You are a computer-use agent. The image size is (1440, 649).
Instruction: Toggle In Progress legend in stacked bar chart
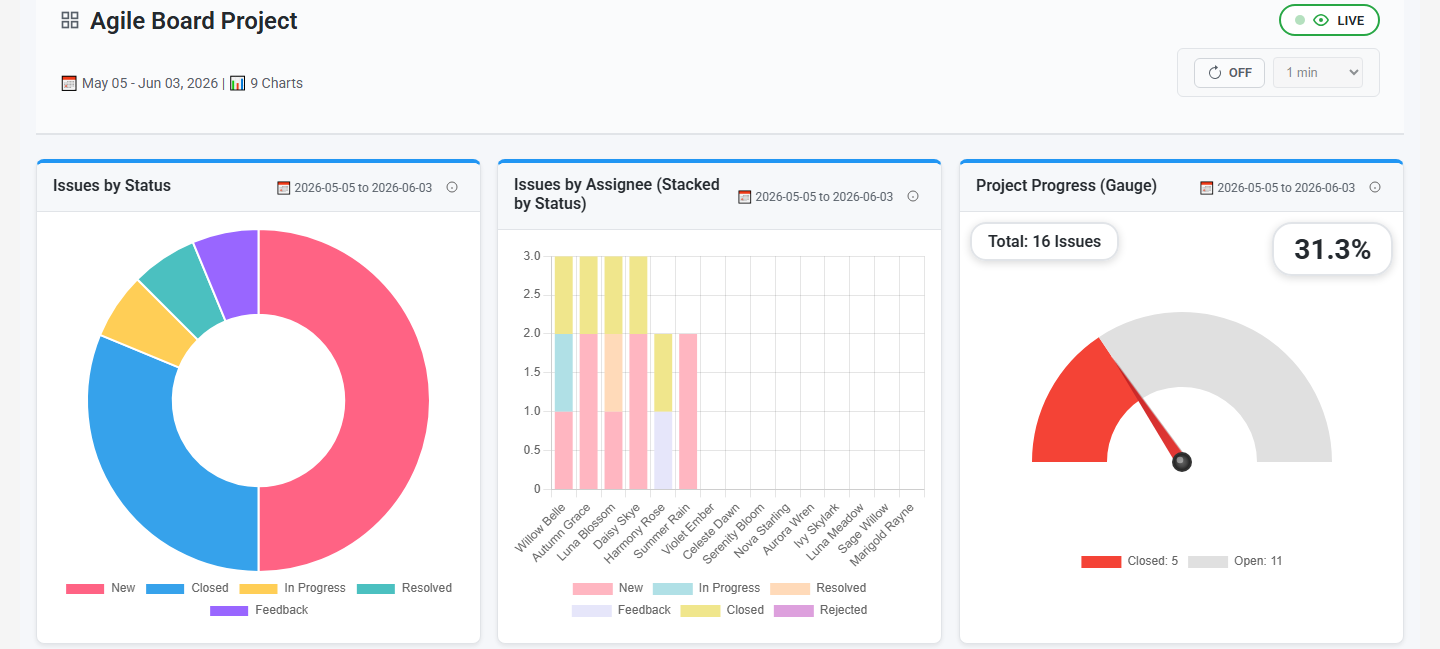tap(706, 588)
